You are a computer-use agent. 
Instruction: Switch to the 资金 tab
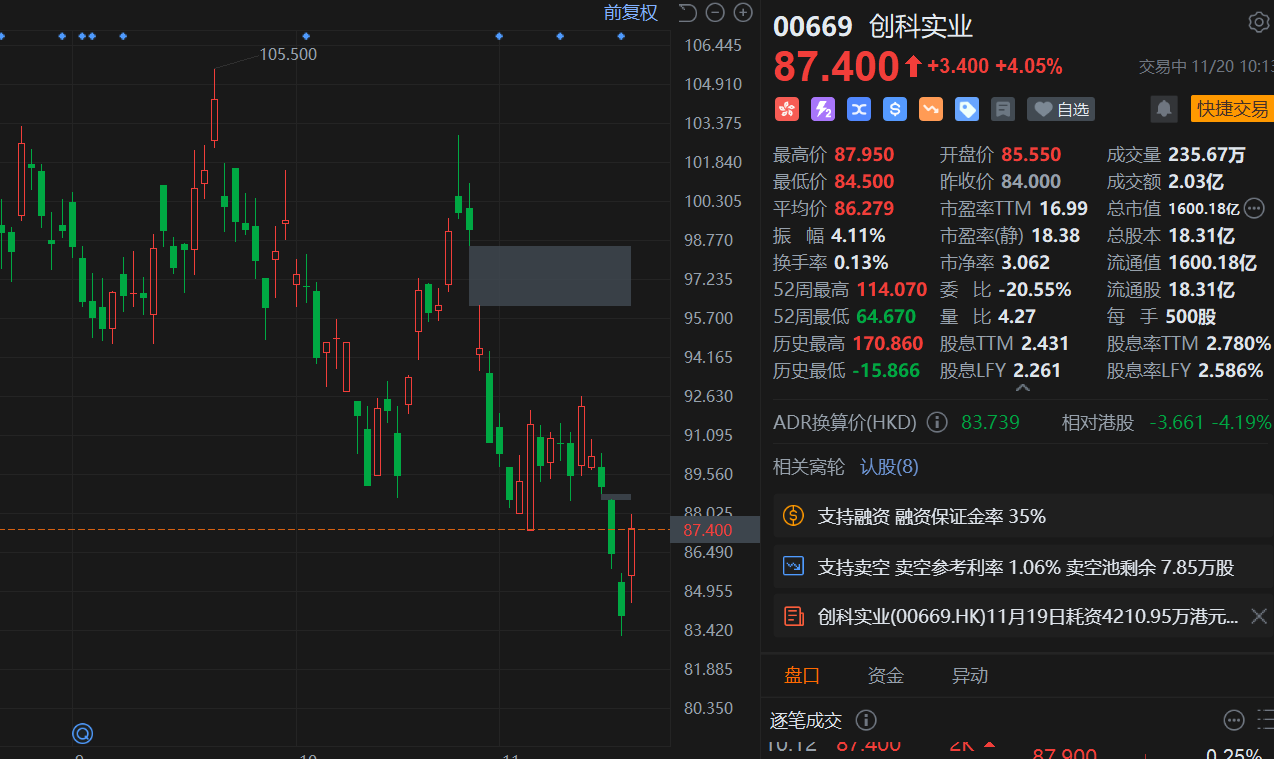(885, 675)
